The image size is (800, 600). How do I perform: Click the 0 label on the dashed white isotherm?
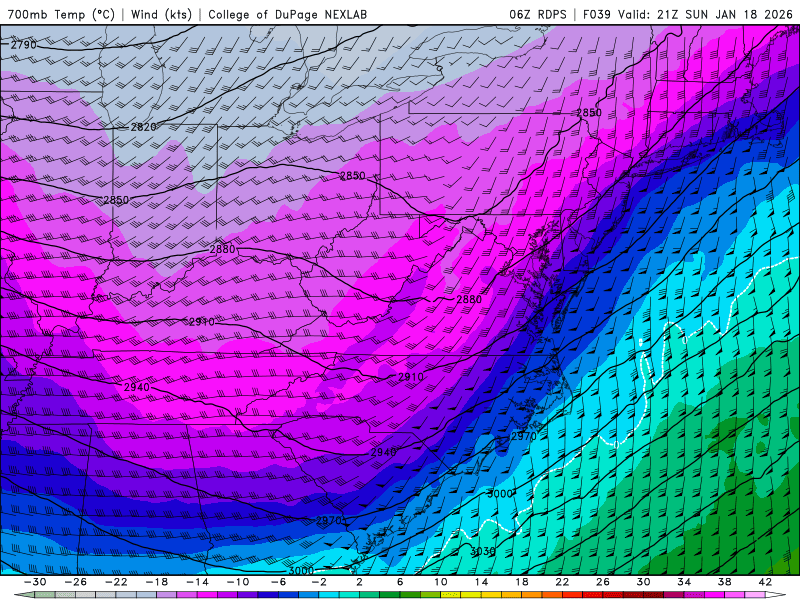pos(616,445)
